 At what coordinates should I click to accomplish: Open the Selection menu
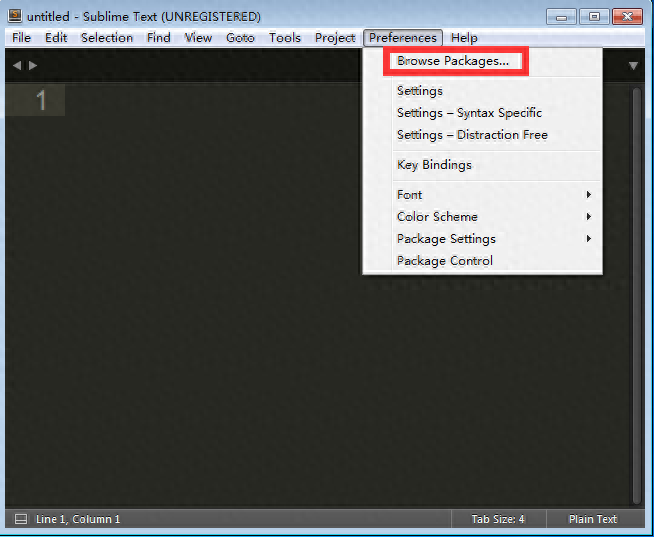coord(107,38)
